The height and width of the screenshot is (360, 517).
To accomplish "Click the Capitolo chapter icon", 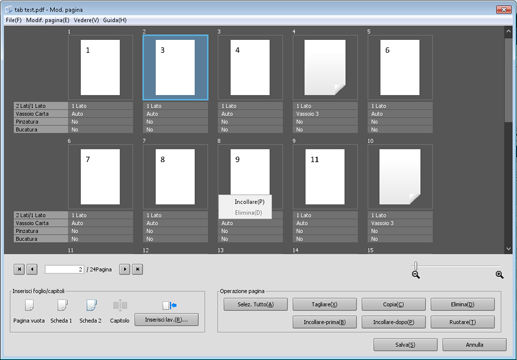I will click(x=120, y=305).
